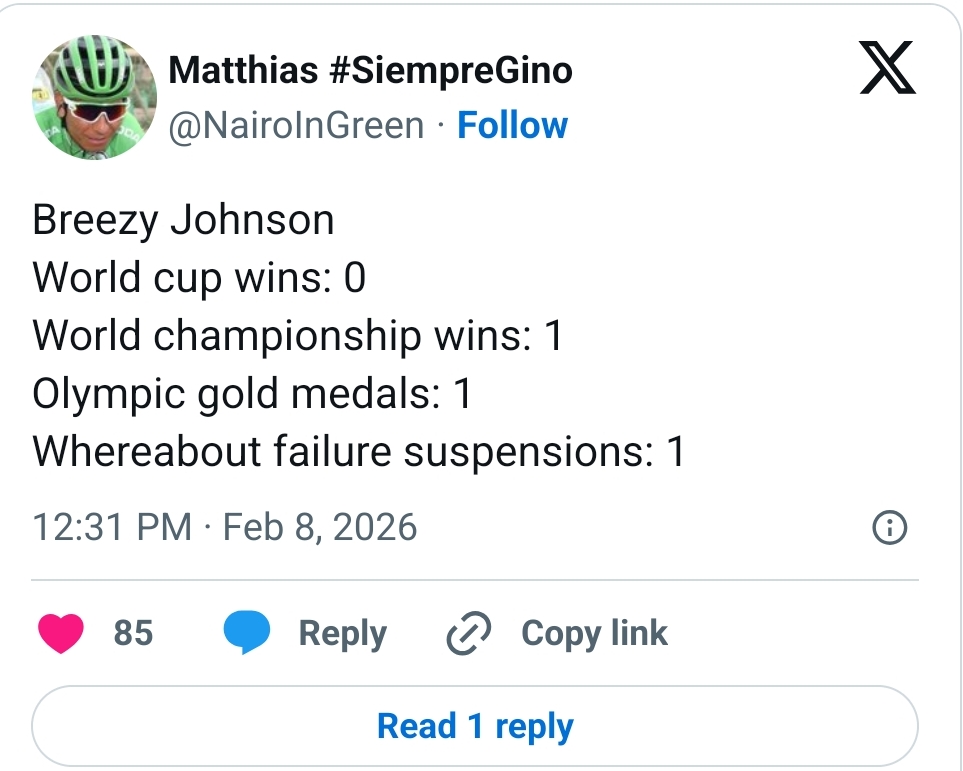Click the chain link copy icon

tap(467, 633)
